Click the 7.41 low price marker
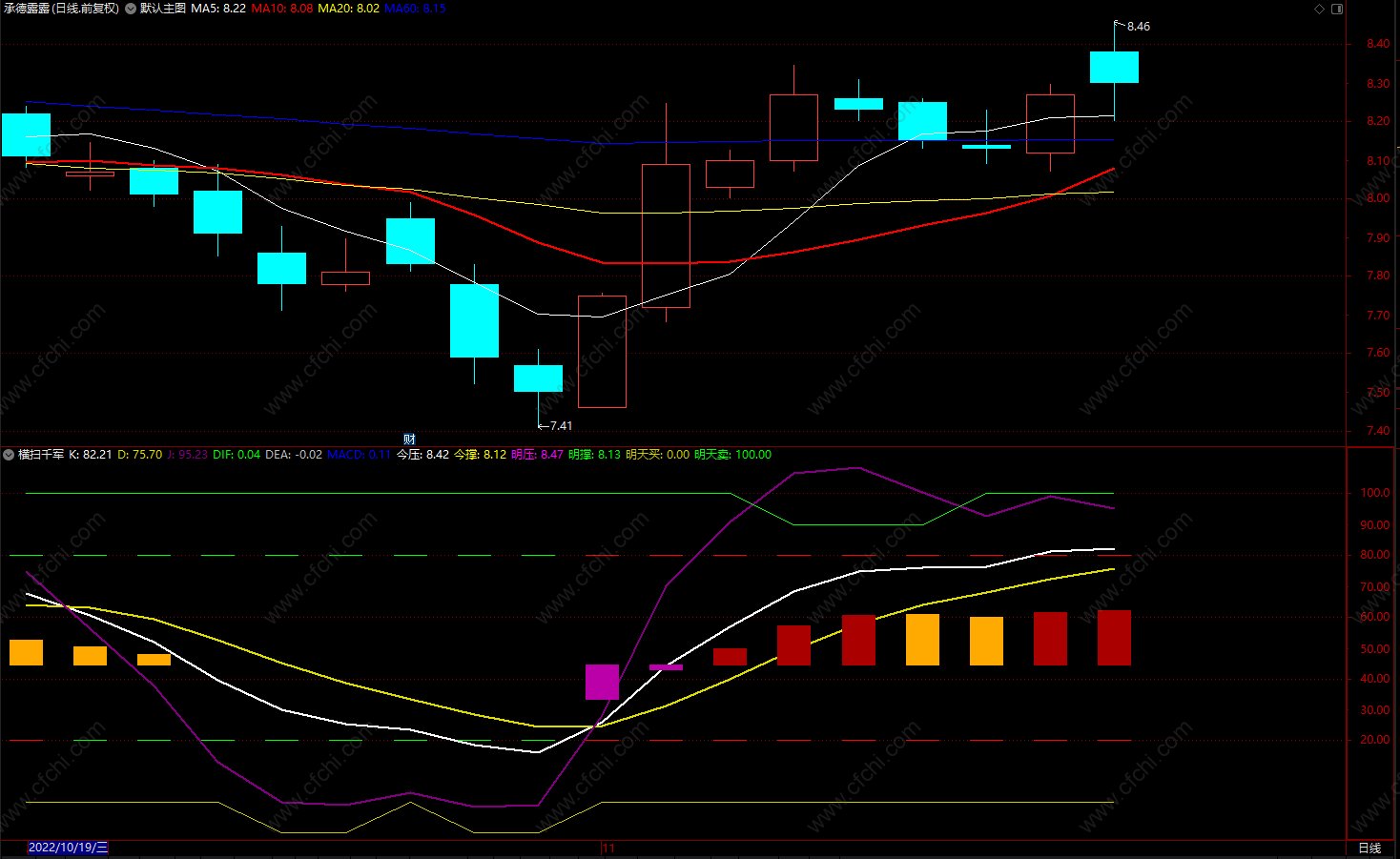Screen dimensions: 1400x859 561,426
